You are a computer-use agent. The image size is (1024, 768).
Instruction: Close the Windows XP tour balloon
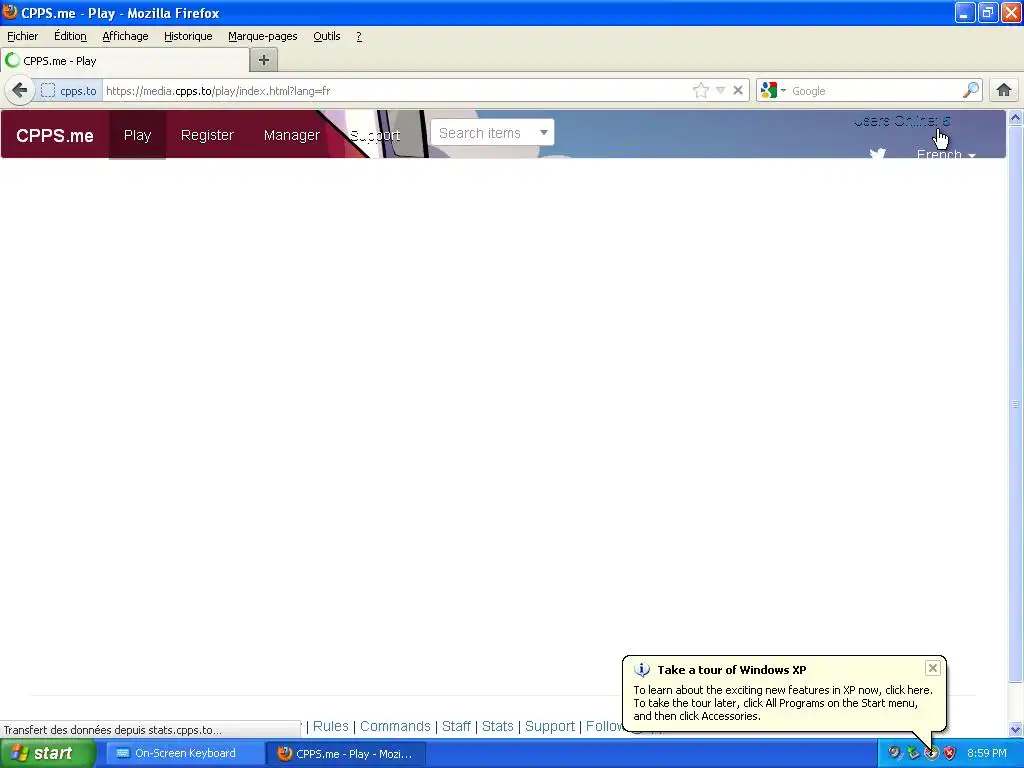pyautogui.click(x=933, y=667)
